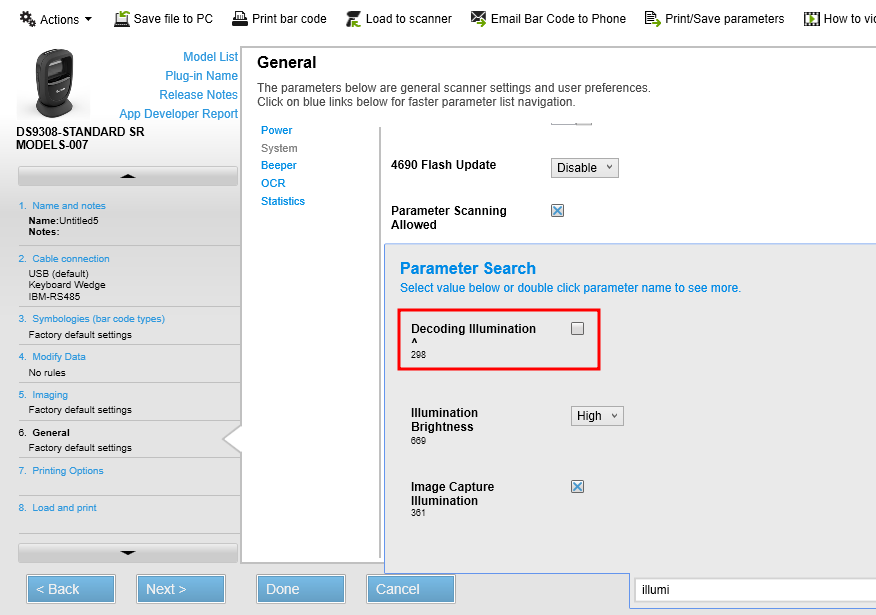Screen dimensions: 876x615
Task: Click the Image Capture Illumination parameter name
Action: click(453, 494)
